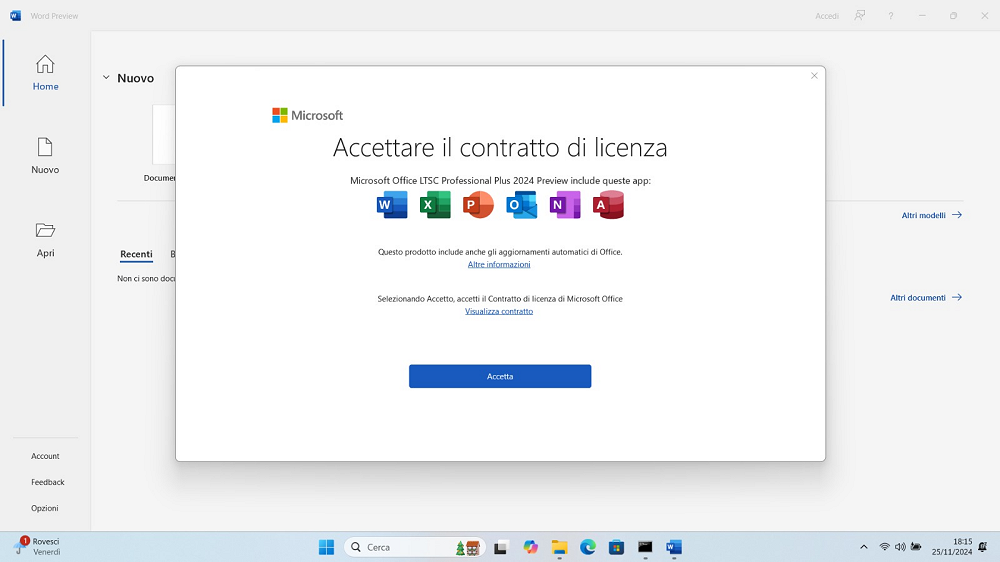Click the Outlook icon in the dialog

pos(522,205)
